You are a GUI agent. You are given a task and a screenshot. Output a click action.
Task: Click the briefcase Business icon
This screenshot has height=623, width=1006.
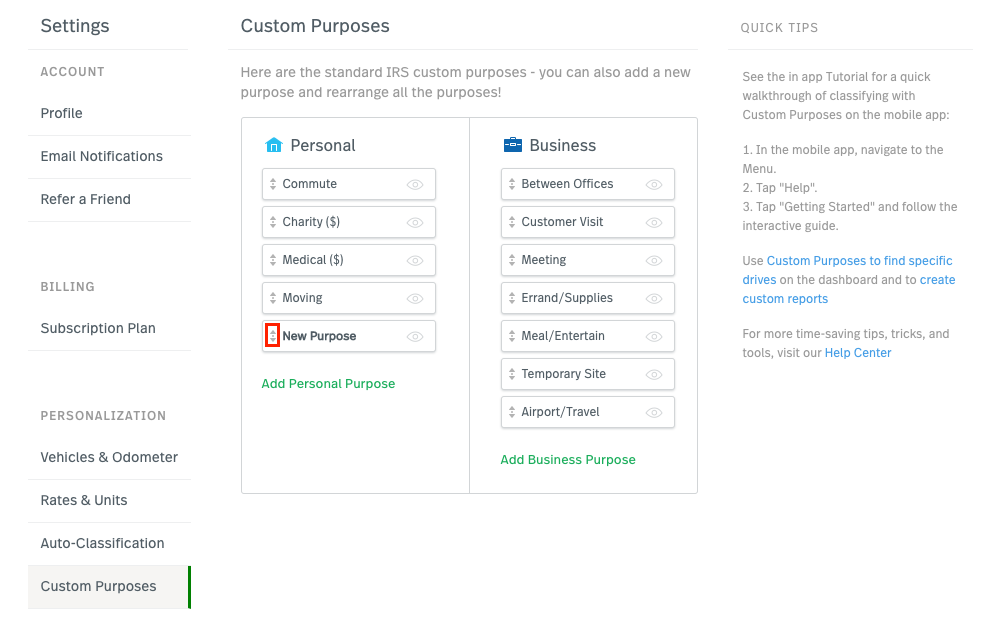(513, 145)
